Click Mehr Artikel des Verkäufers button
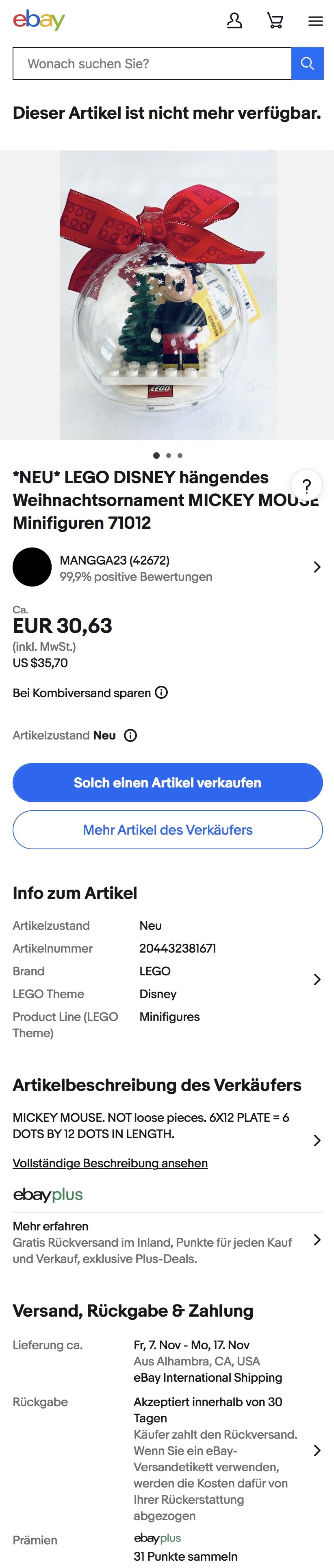Viewport: 334px width, 1568px height. coord(167,829)
